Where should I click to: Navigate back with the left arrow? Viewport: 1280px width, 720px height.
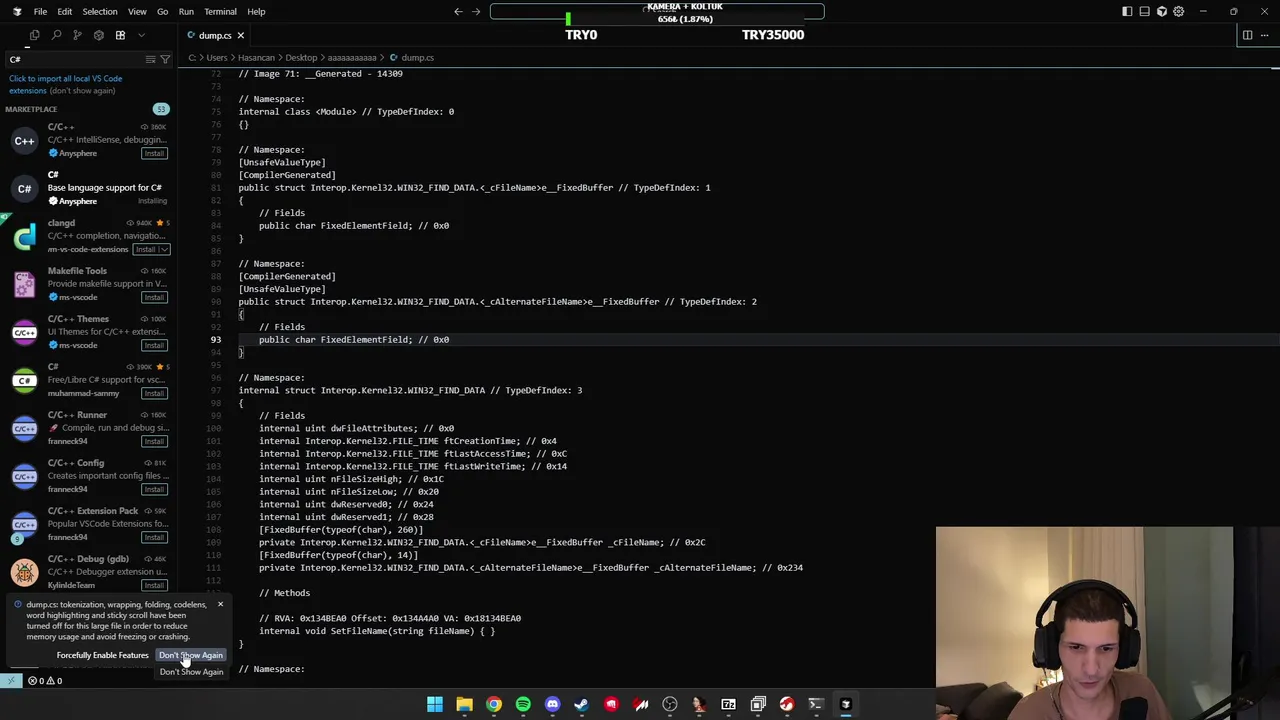pyautogui.click(x=458, y=11)
